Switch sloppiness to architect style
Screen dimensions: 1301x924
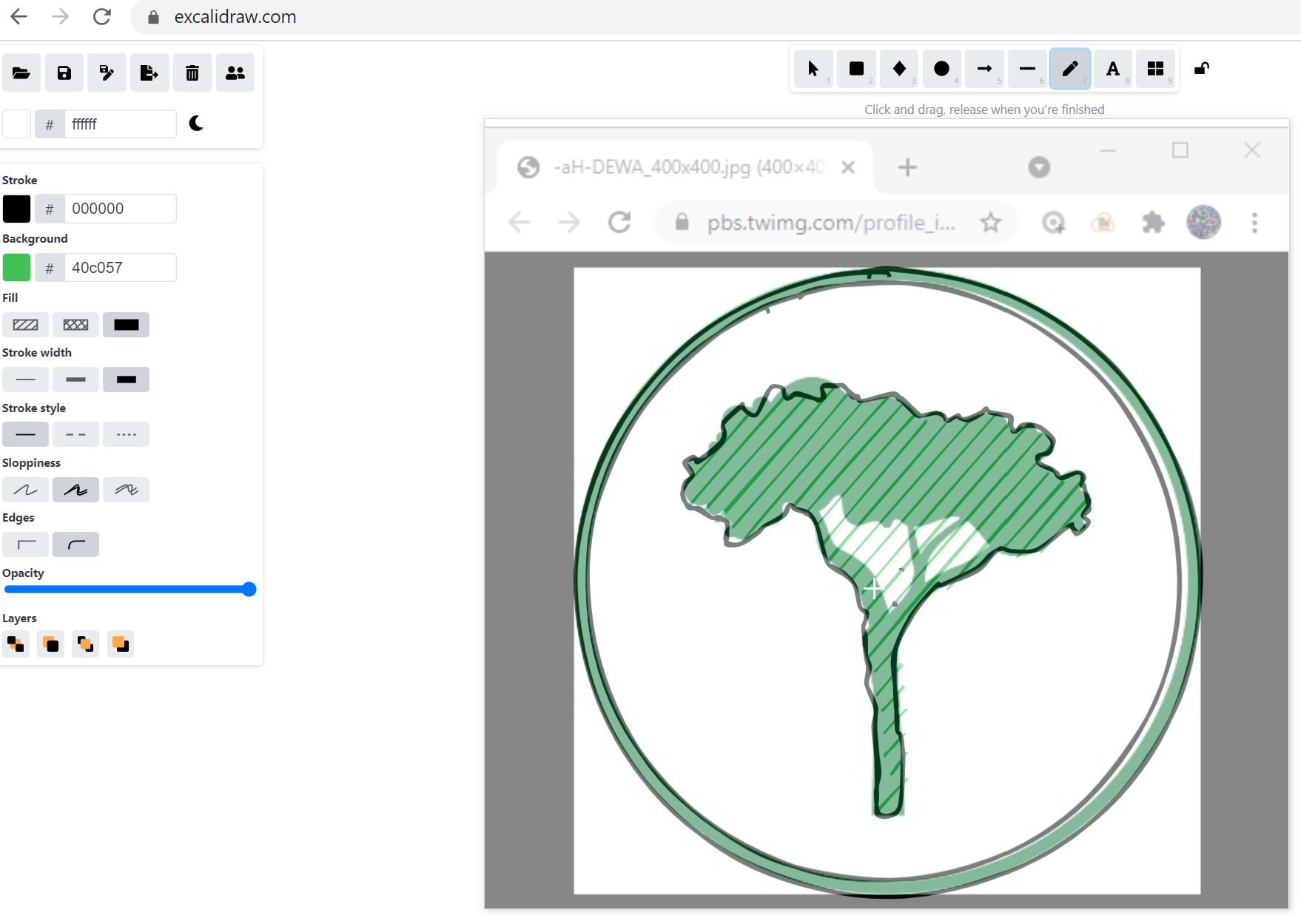(x=25, y=489)
